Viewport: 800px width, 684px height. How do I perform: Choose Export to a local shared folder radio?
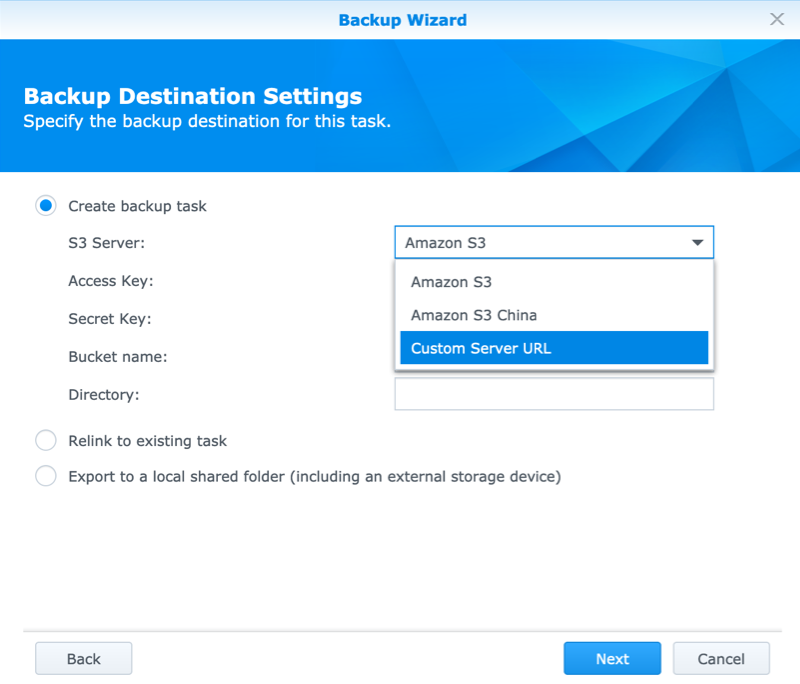click(46, 476)
